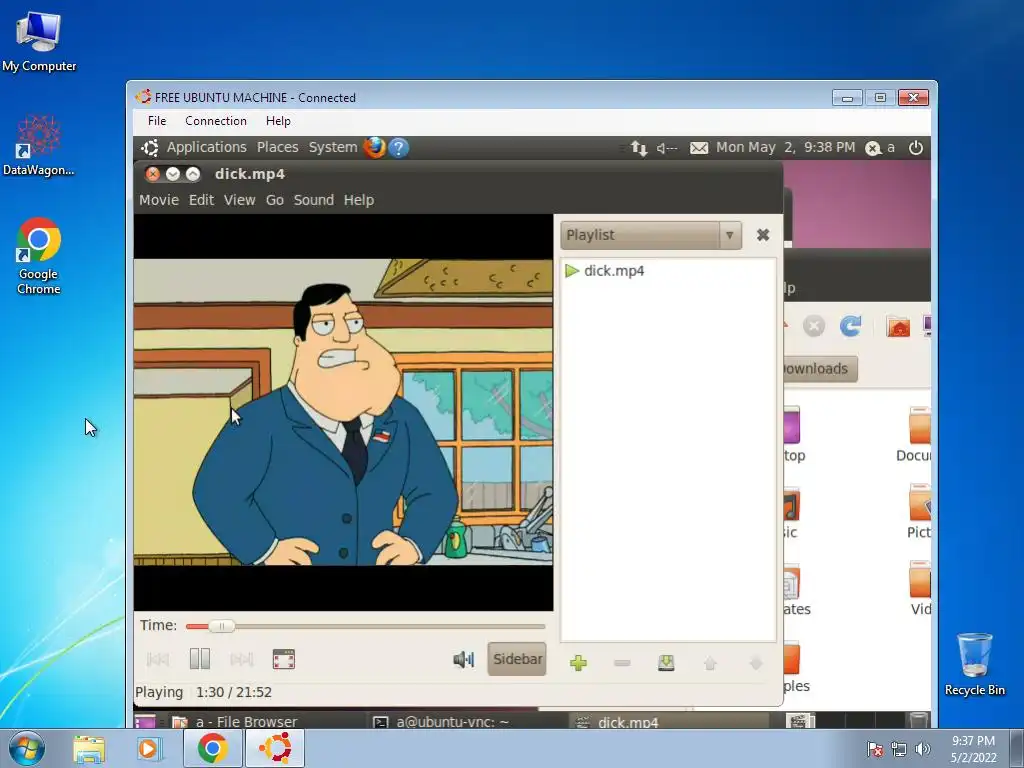The height and width of the screenshot is (768, 1024).
Task: Open Ubuntu help icon in panel
Action: point(398,148)
